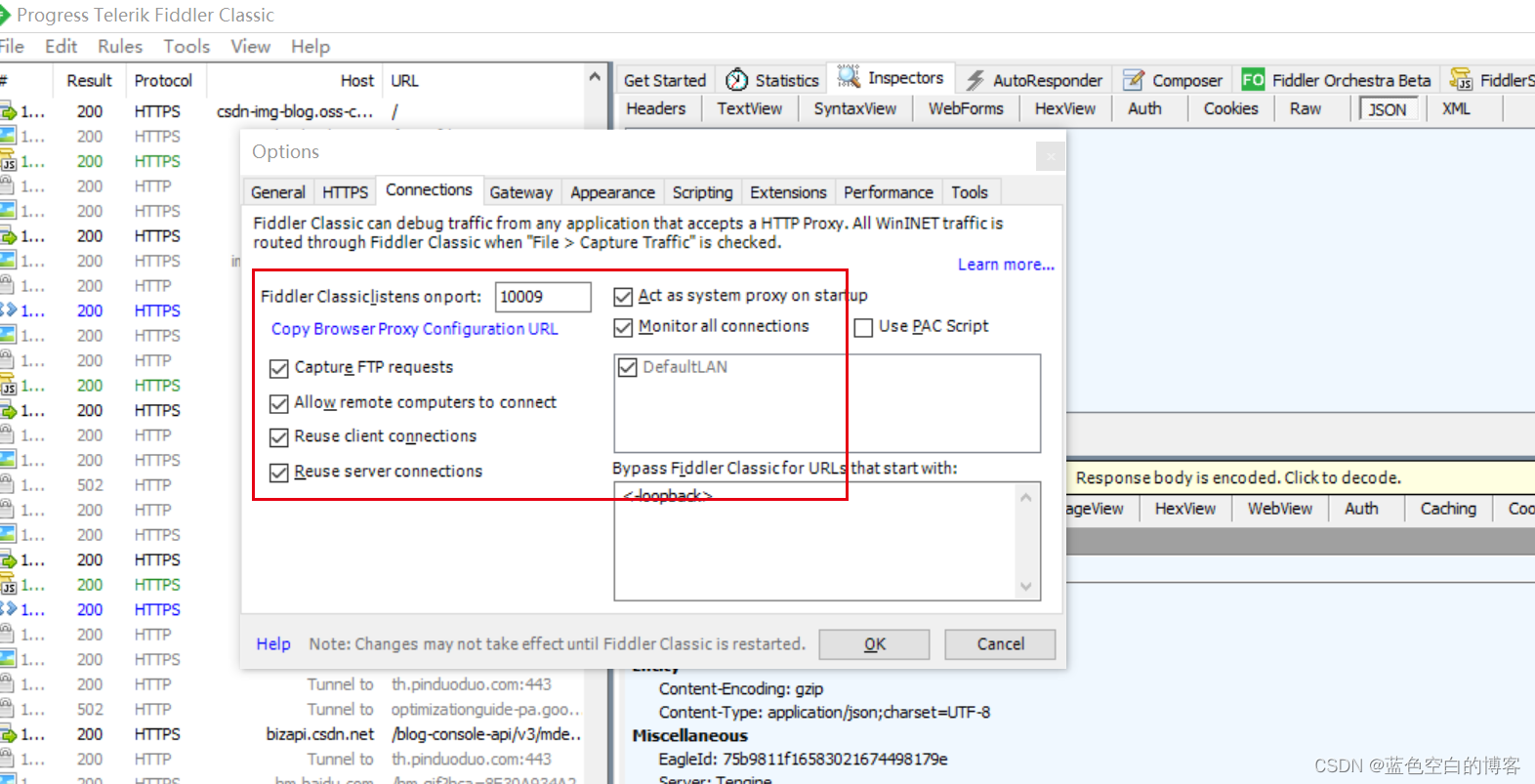Click the Fiddler Orchestra green FO icon
This screenshot has height=784, width=1535.
pos(1253,80)
